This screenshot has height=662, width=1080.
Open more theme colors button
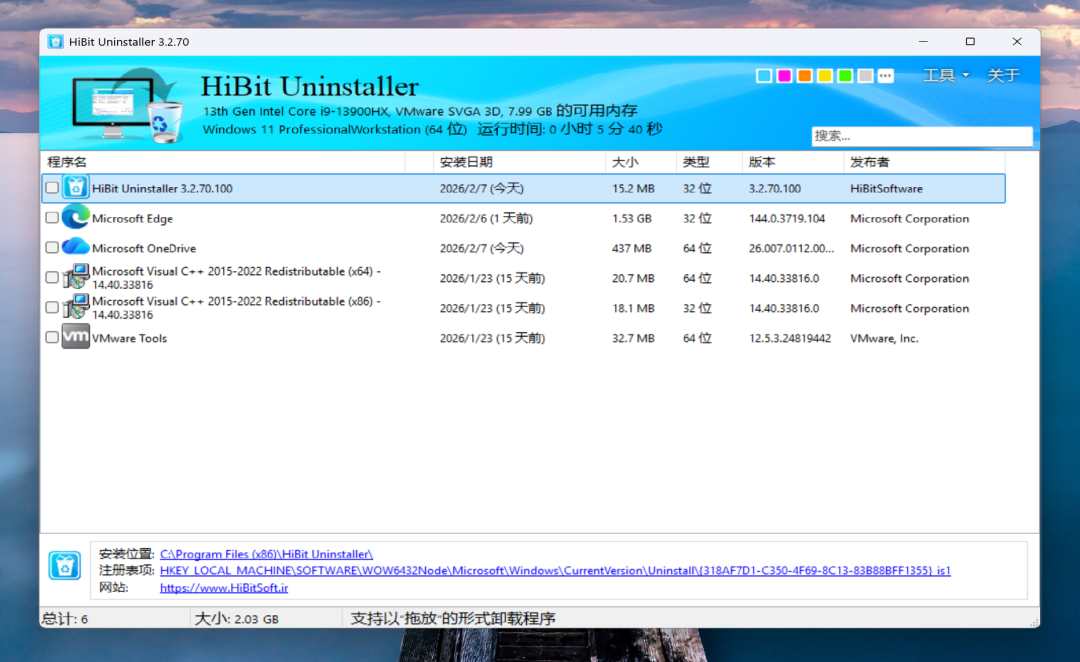[x=886, y=76]
